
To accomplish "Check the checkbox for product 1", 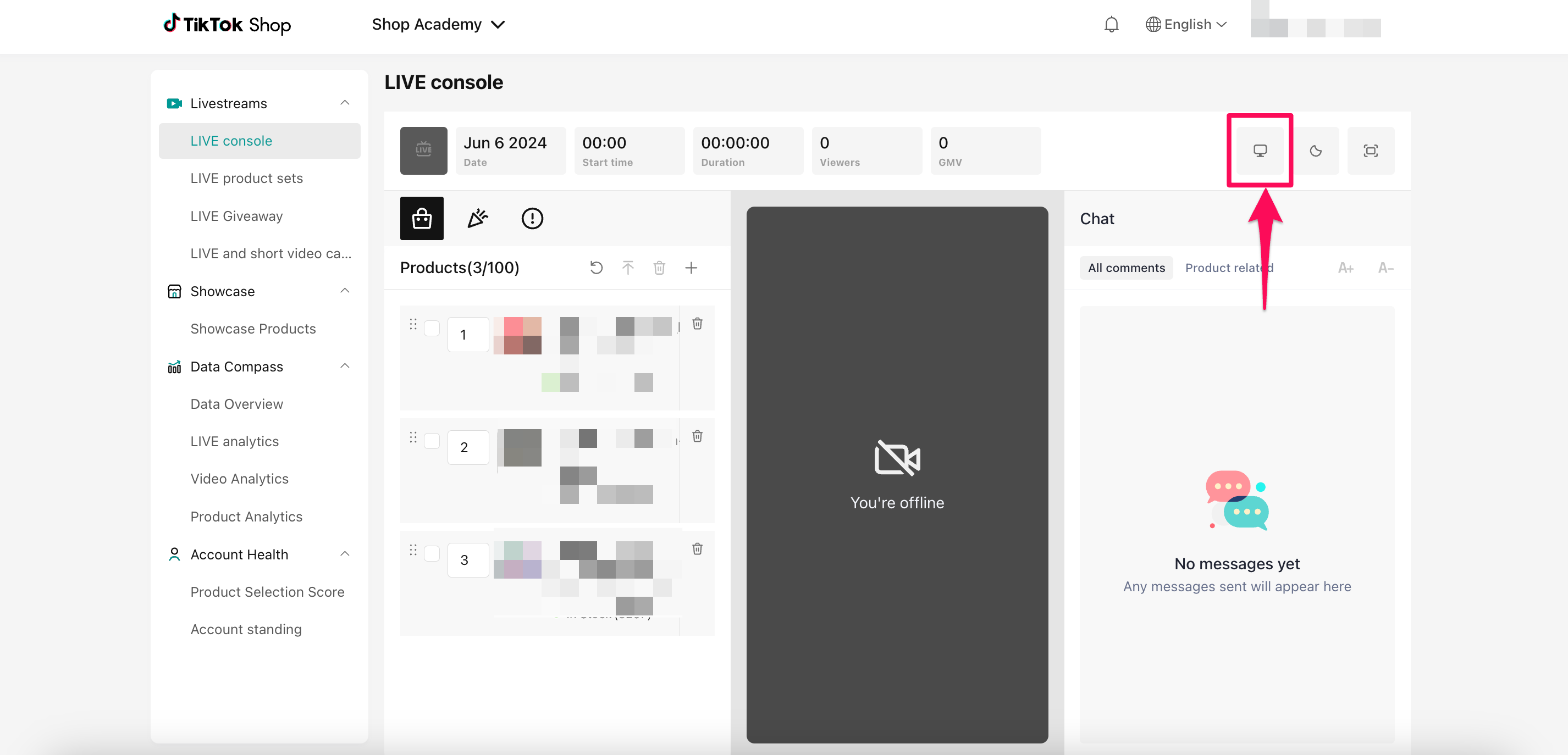I will [x=432, y=329].
